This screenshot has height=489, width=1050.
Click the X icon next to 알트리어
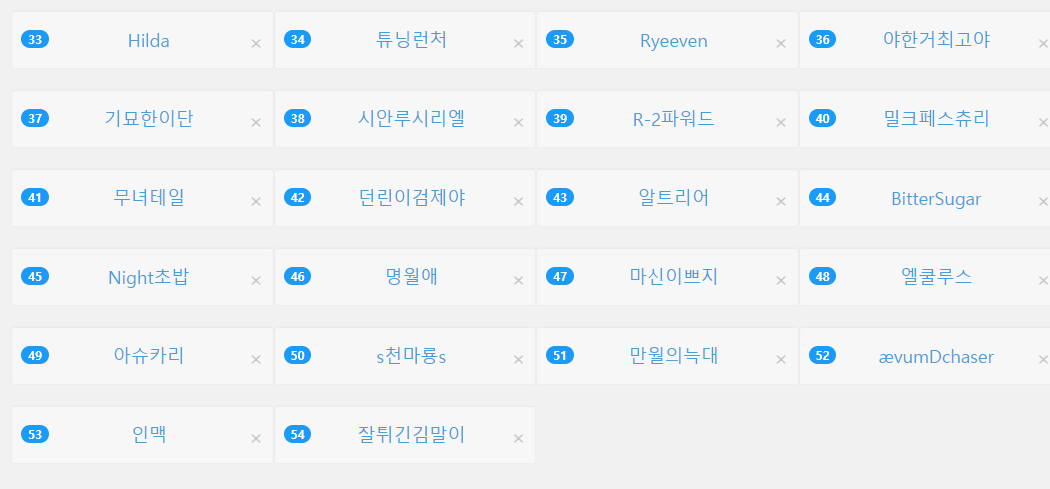781,202
